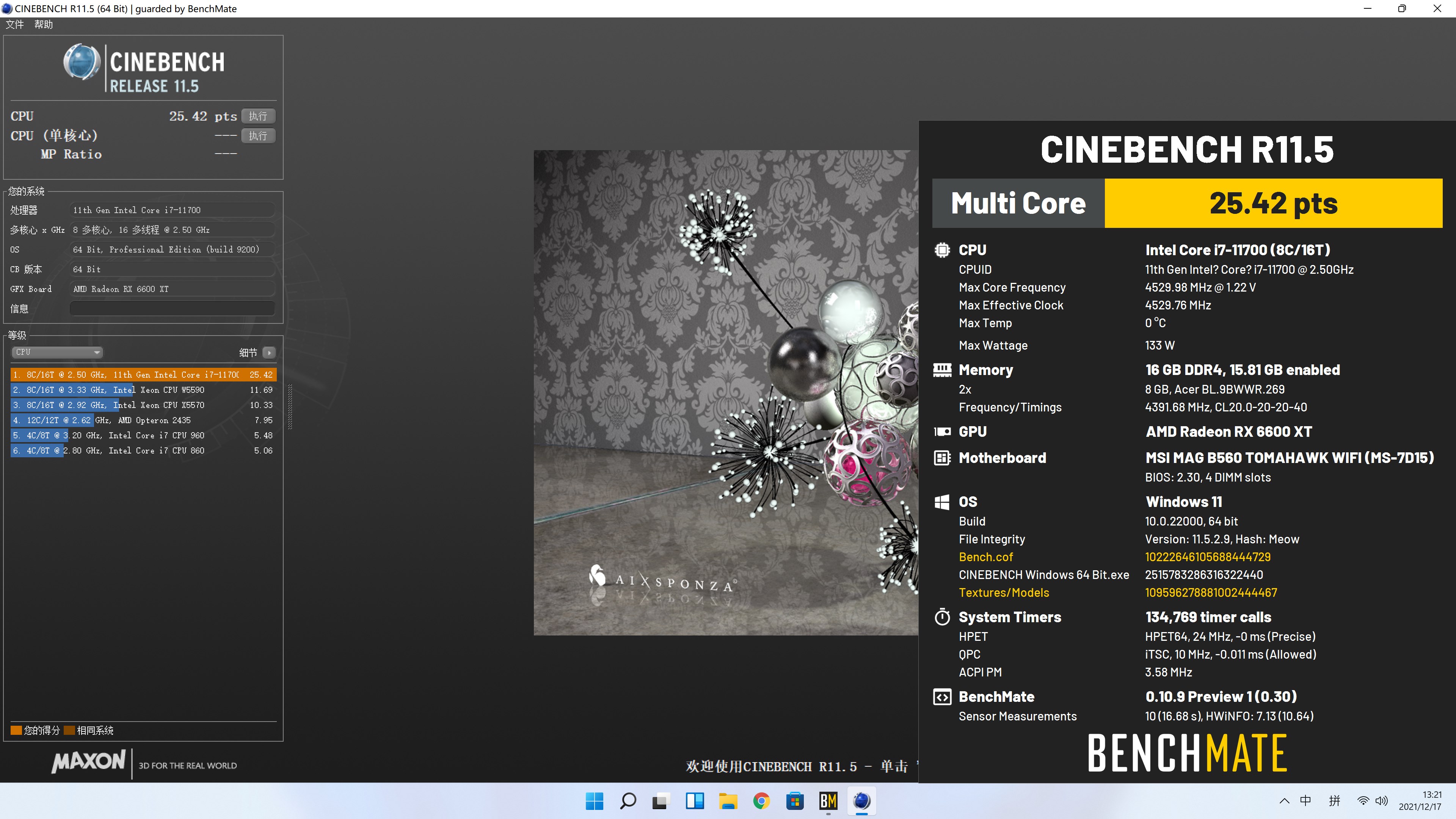Select the Core i7 CPU 860 row
1456x819 pixels.
click(143, 451)
